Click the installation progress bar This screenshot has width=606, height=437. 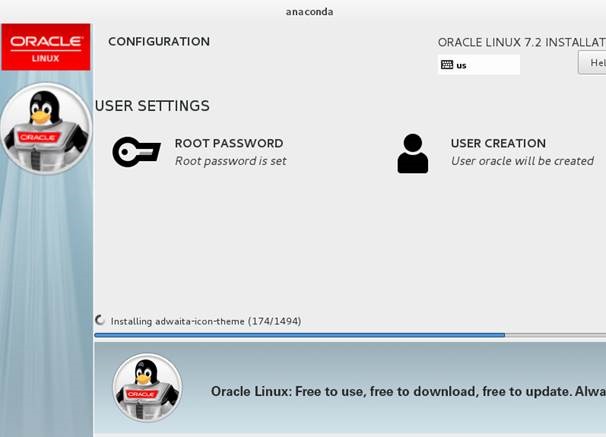pyautogui.click(x=350, y=335)
